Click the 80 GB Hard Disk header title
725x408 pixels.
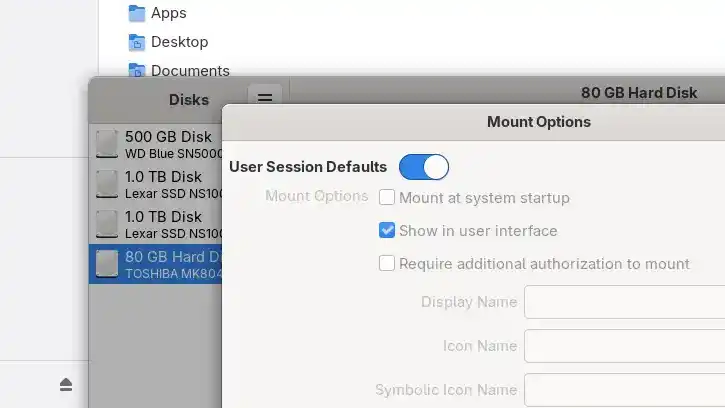click(639, 93)
